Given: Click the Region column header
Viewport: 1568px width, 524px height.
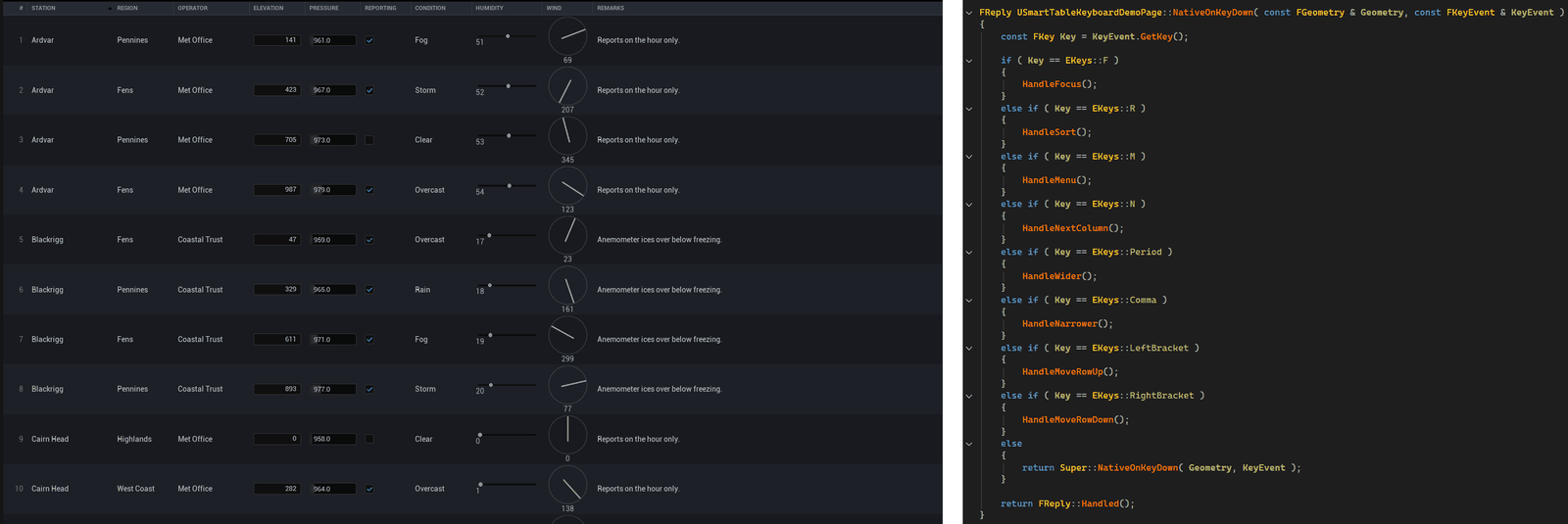Looking at the screenshot, I should click(x=143, y=8).
